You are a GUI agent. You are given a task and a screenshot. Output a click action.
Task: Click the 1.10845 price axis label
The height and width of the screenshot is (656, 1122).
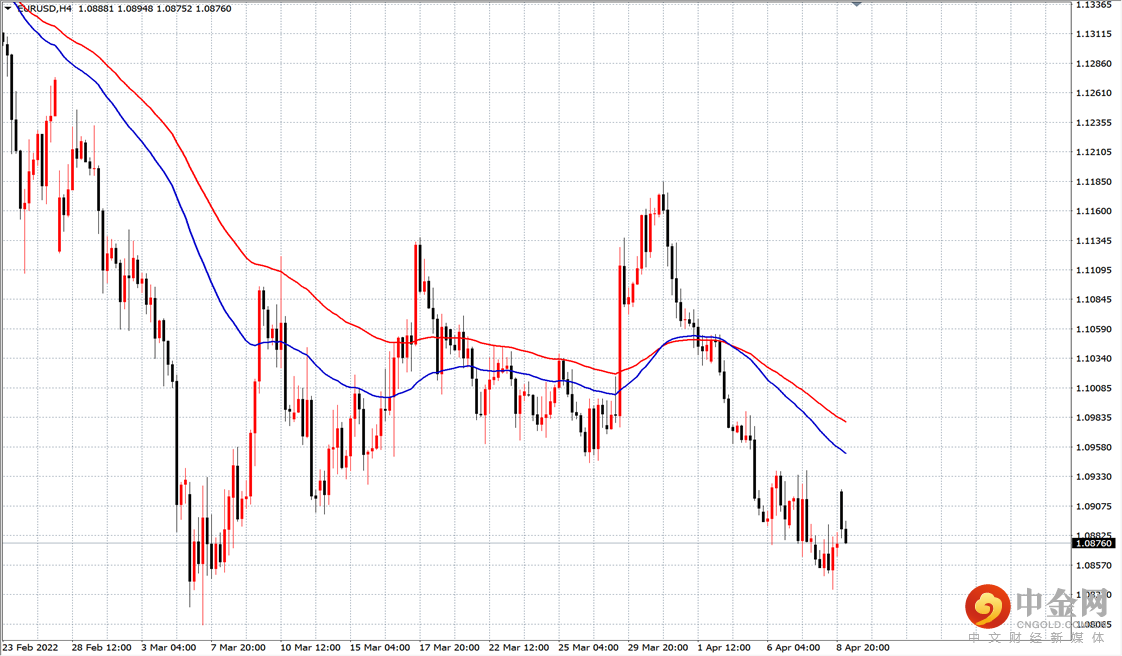(1093, 299)
